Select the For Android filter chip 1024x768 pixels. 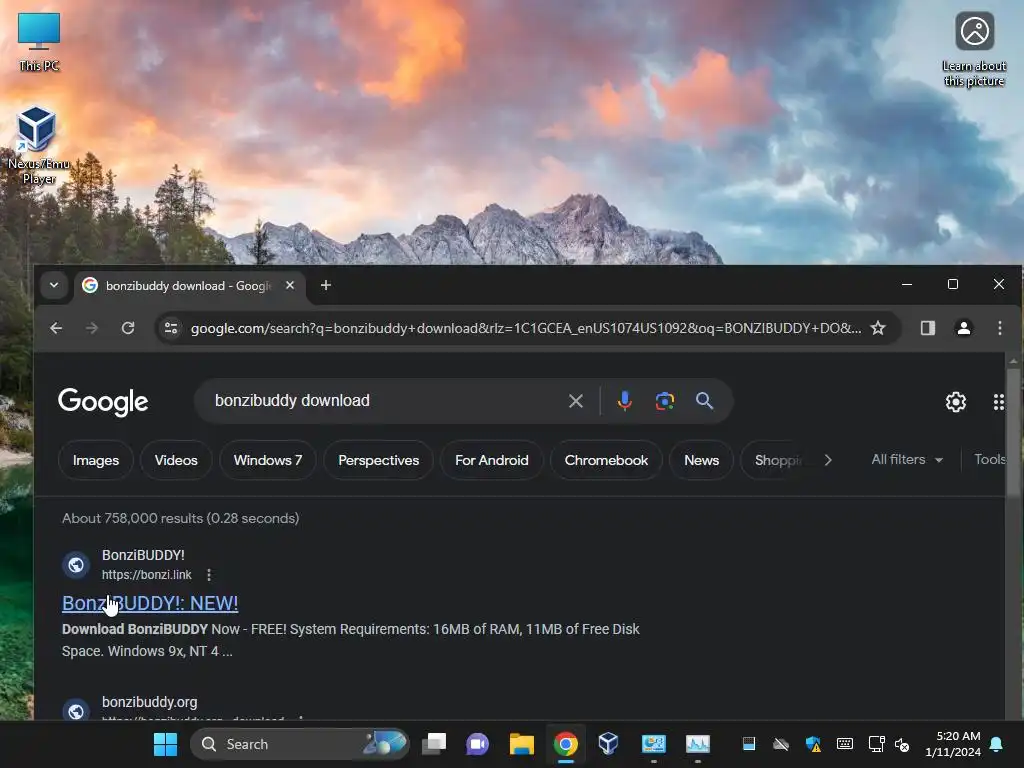coord(492,460)
